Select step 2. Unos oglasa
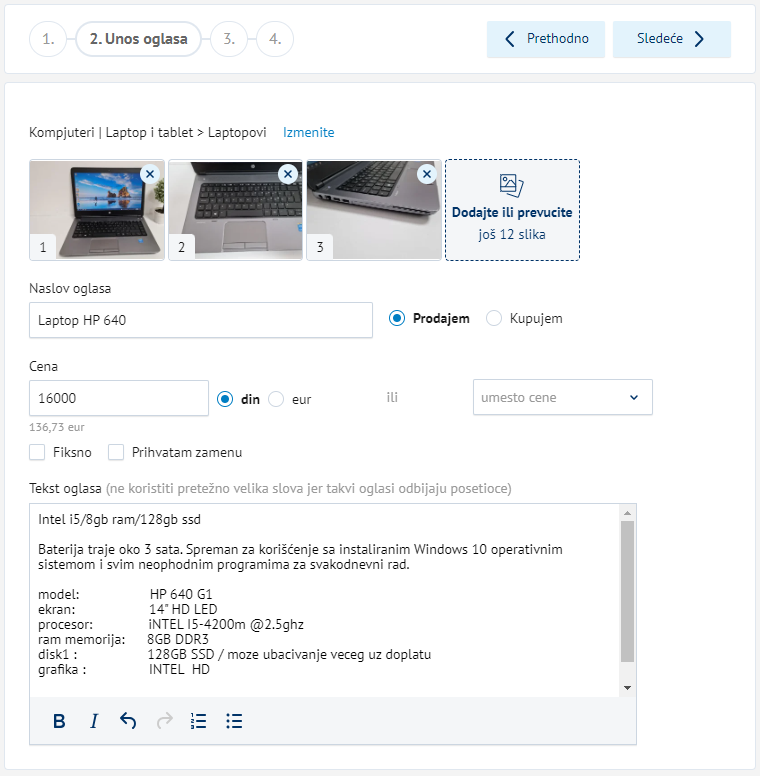Screen dimensions: 760x776 (x=139, y=39)
